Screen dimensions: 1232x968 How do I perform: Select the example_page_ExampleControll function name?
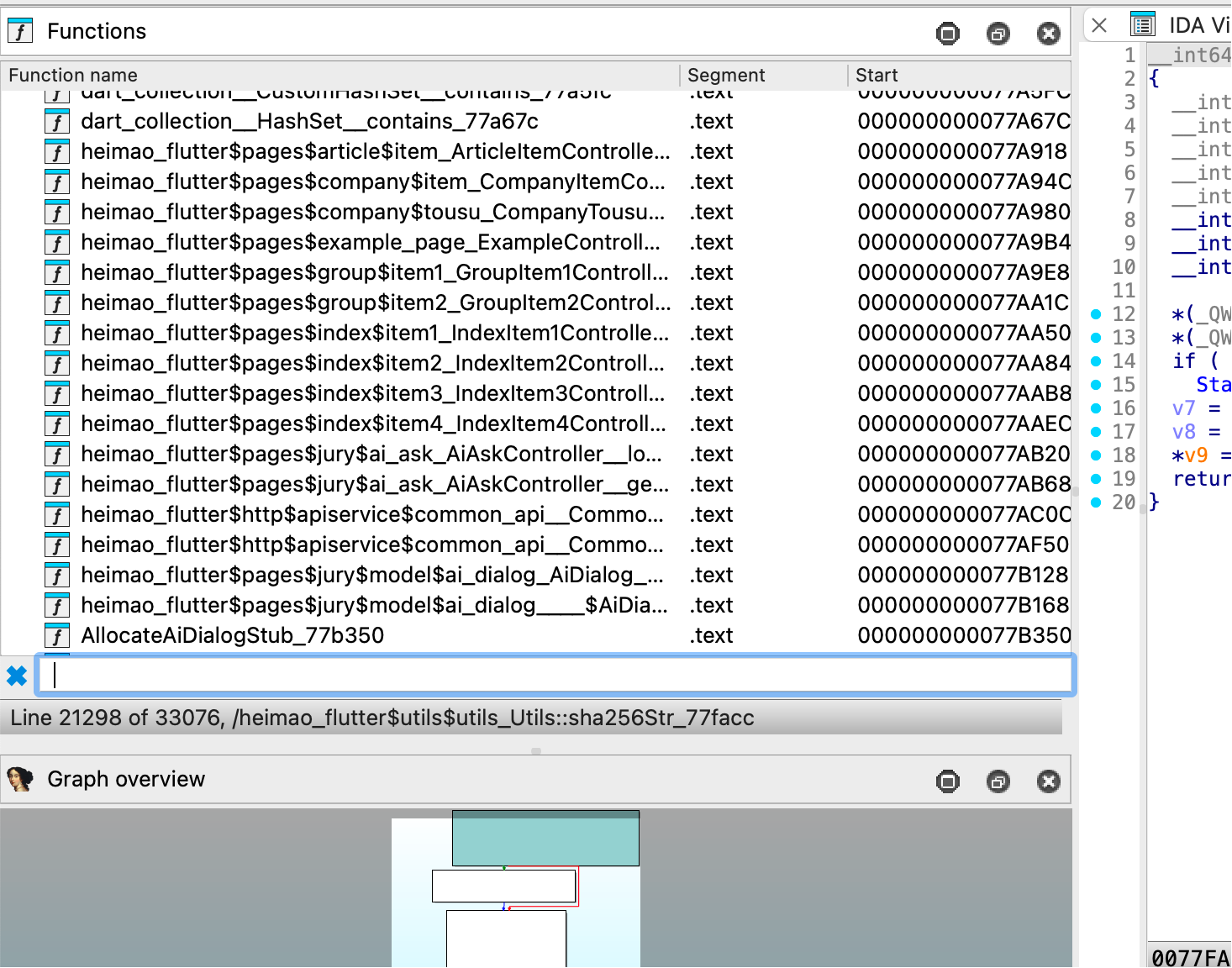[x=371, y=243]
